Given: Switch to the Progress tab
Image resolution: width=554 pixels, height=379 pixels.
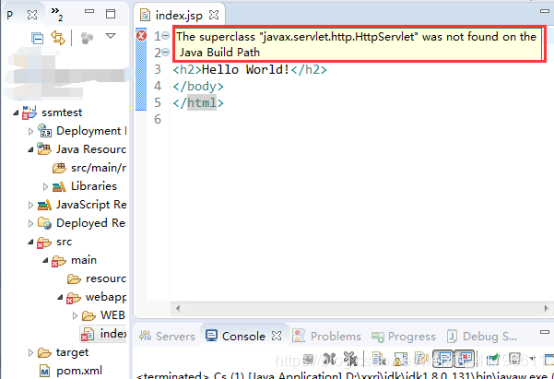Looking at the screenshot, I should (403, 336).
